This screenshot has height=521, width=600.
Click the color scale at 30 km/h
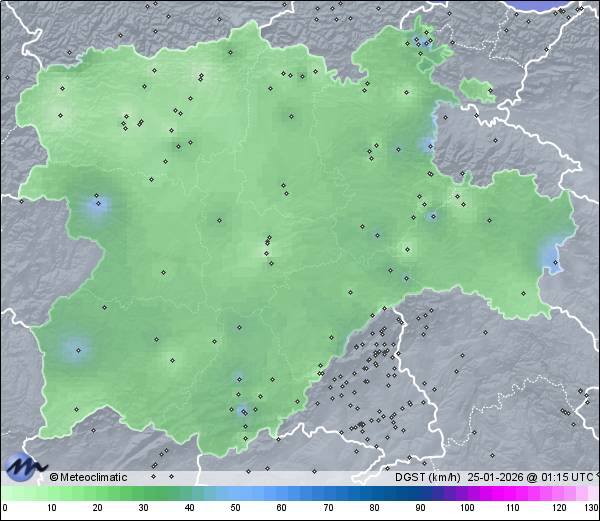tap(142, 493)
